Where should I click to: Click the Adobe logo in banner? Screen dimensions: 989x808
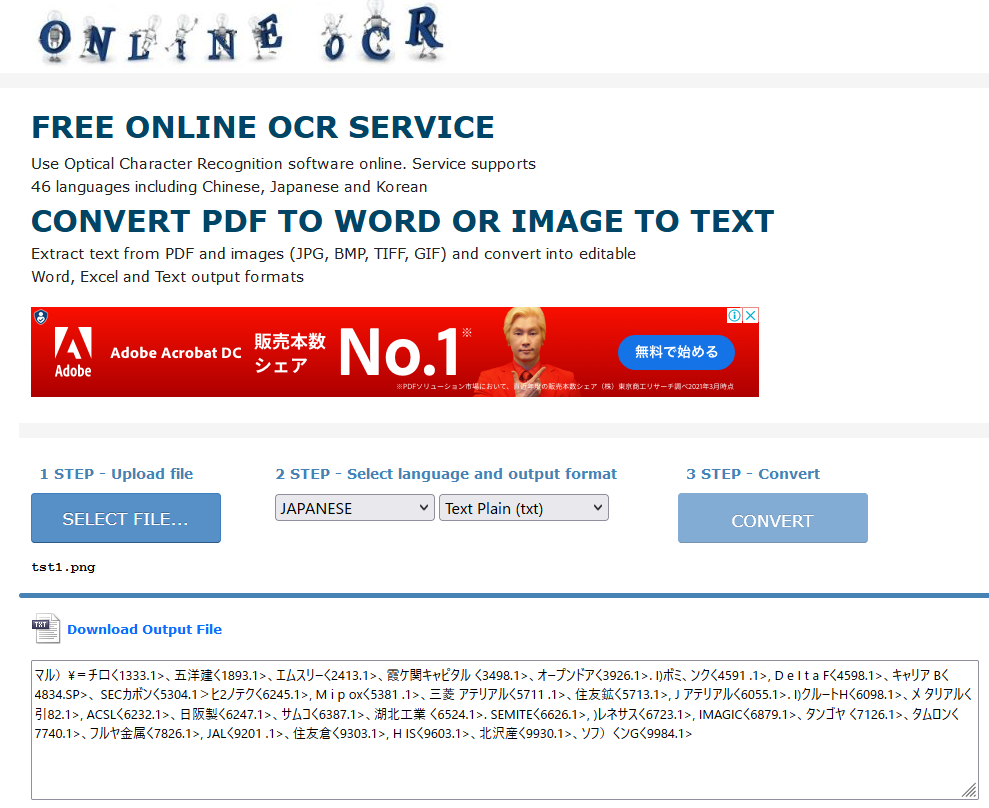pos(73,352)
